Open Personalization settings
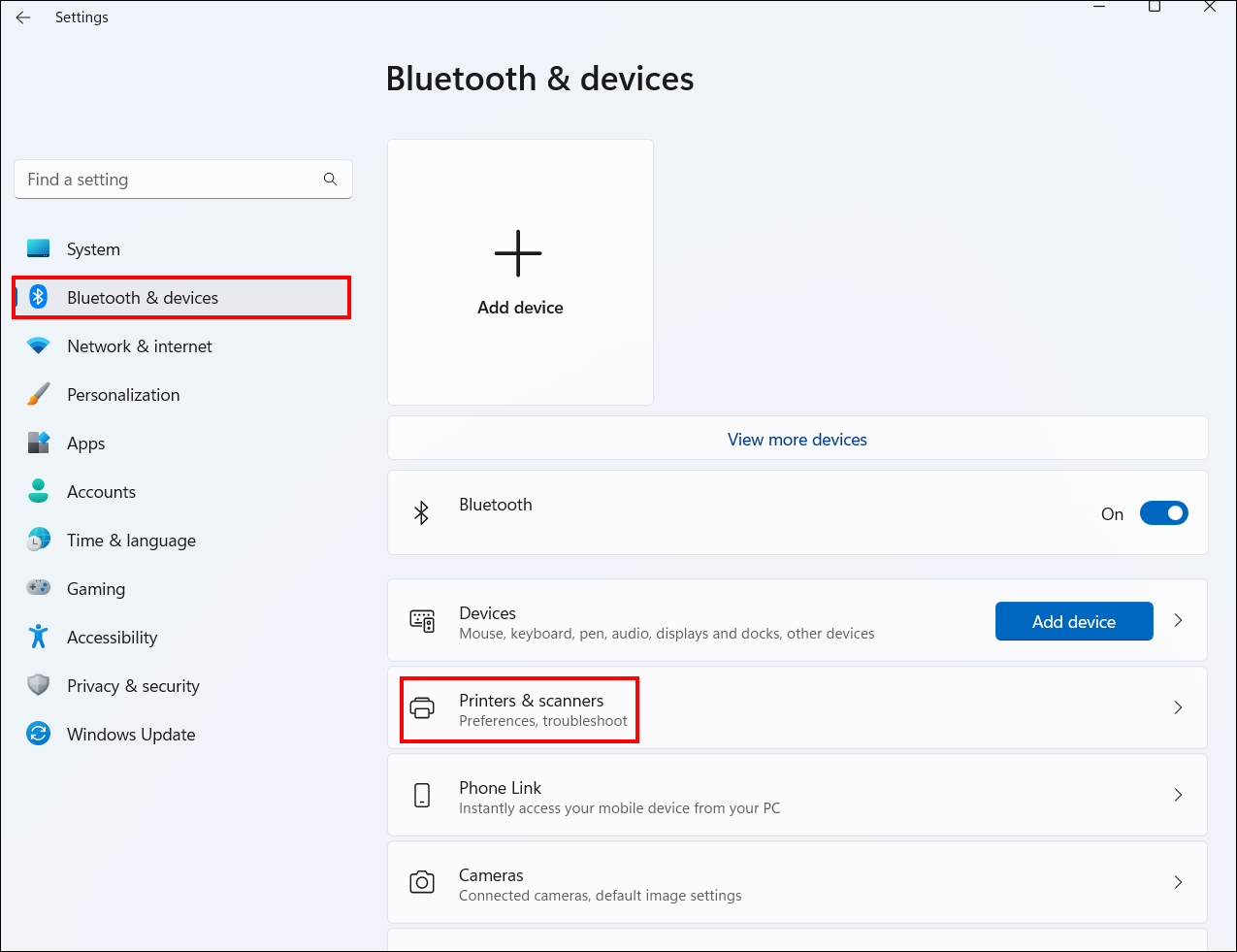Image resolution: width=1237 pixels, height=952 pixels. pyautogui.click(x=182, y=395)
